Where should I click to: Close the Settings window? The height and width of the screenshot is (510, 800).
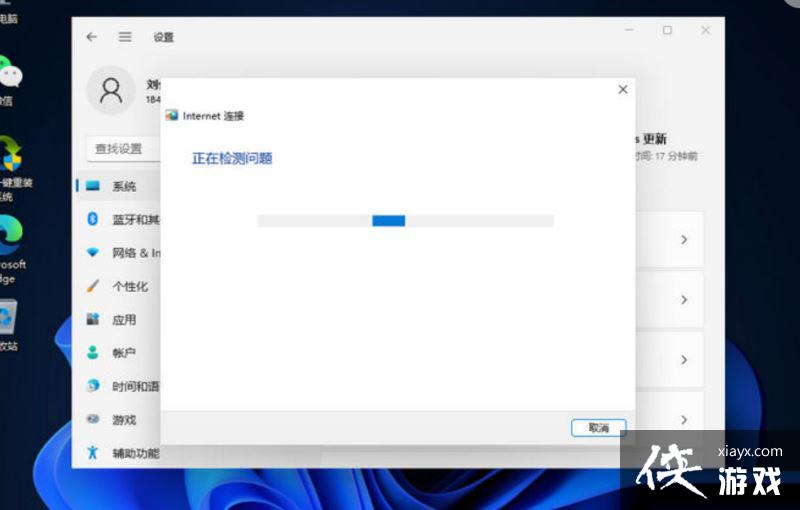point(706,31)
